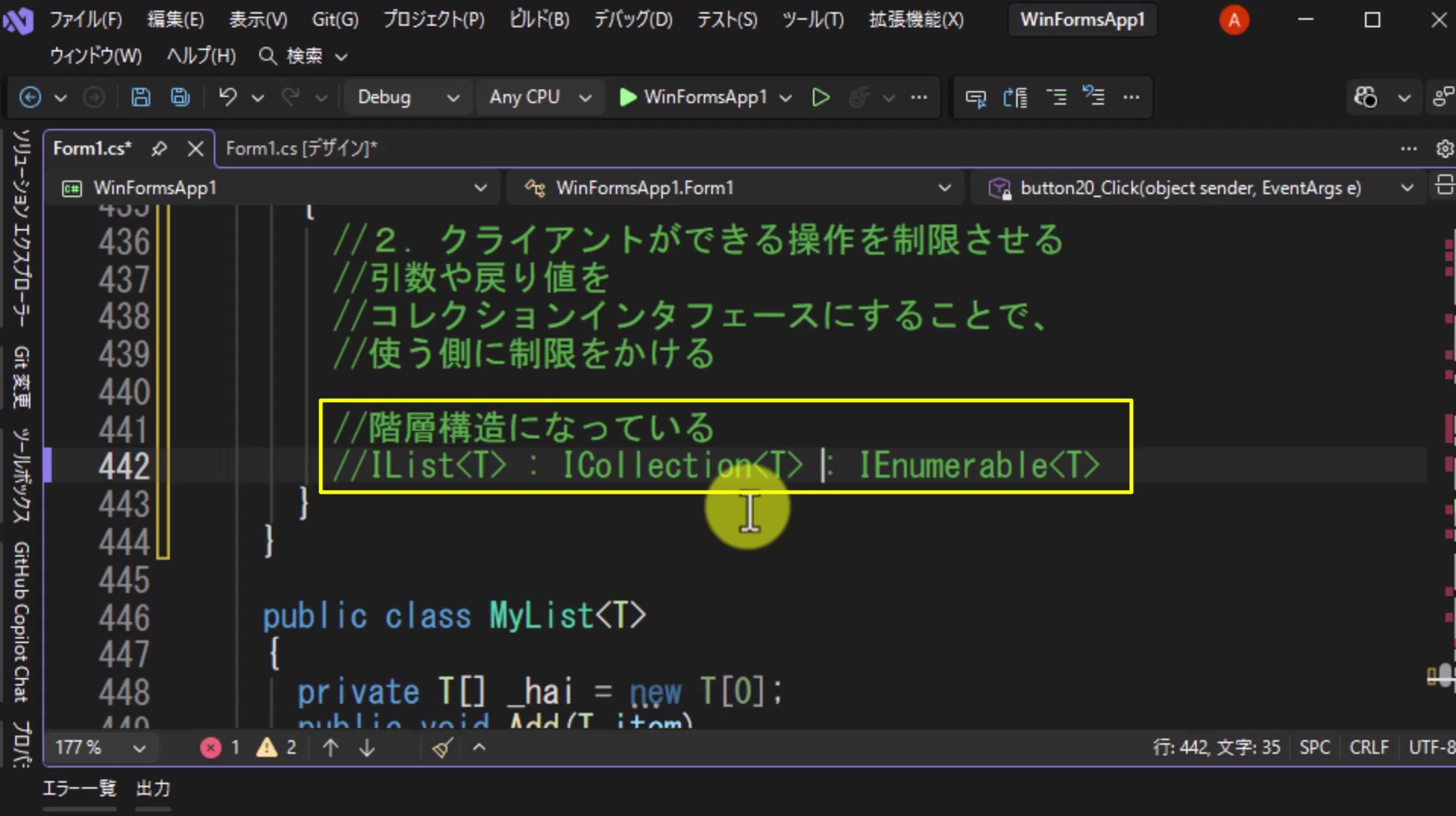Open the Git 変更 side panel
This screenshot has width=1456, height=816.
pyautogui.click(x=20, y=377)
